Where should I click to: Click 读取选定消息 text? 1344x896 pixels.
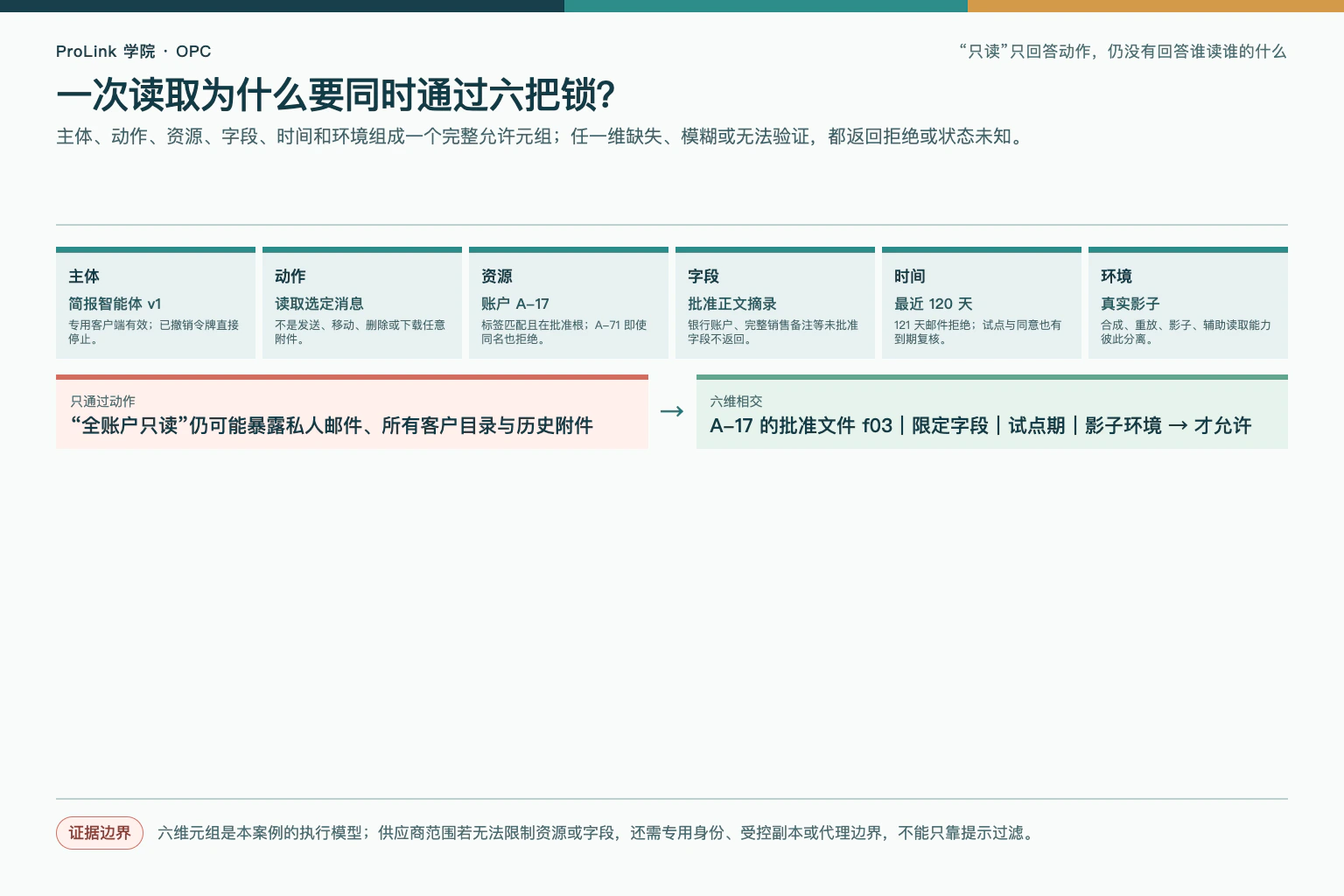(x=319, y=304)
